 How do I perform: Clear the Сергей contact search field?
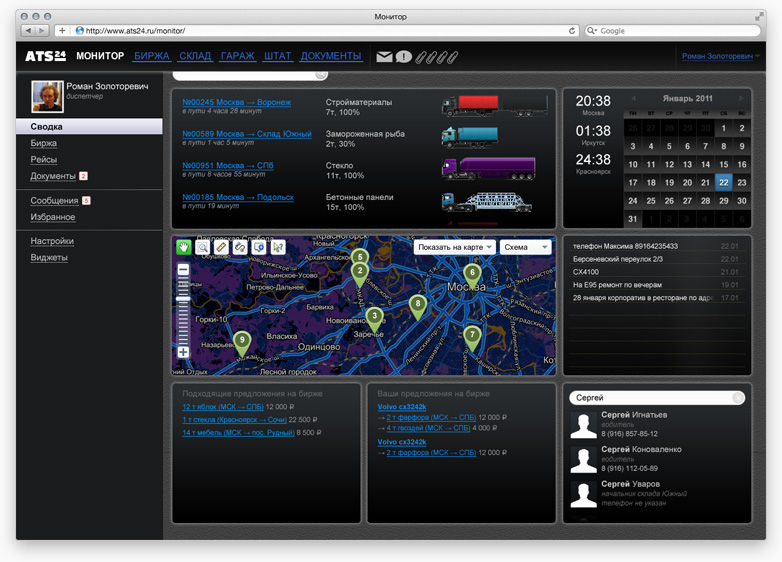point(738,397)
